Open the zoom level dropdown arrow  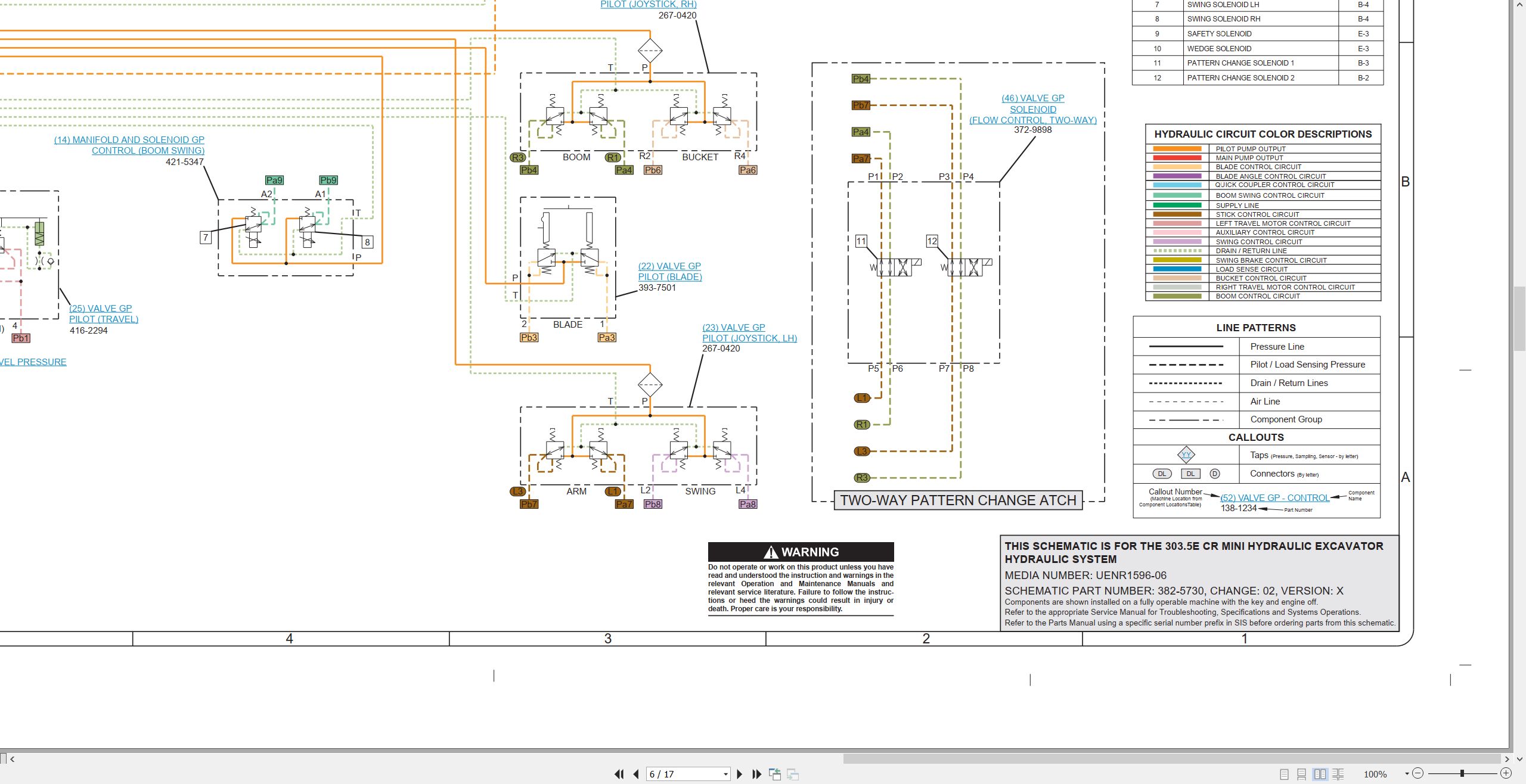pyautogui.click(x=1407, y=774)
